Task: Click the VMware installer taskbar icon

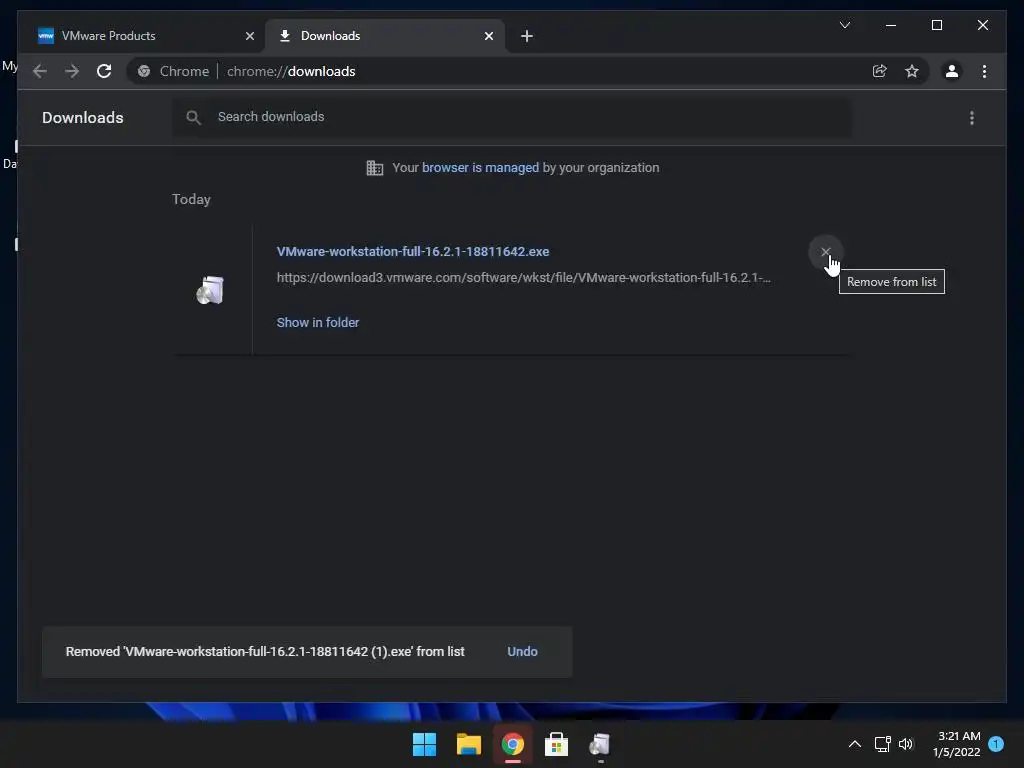Action: (x=600, y=744)
